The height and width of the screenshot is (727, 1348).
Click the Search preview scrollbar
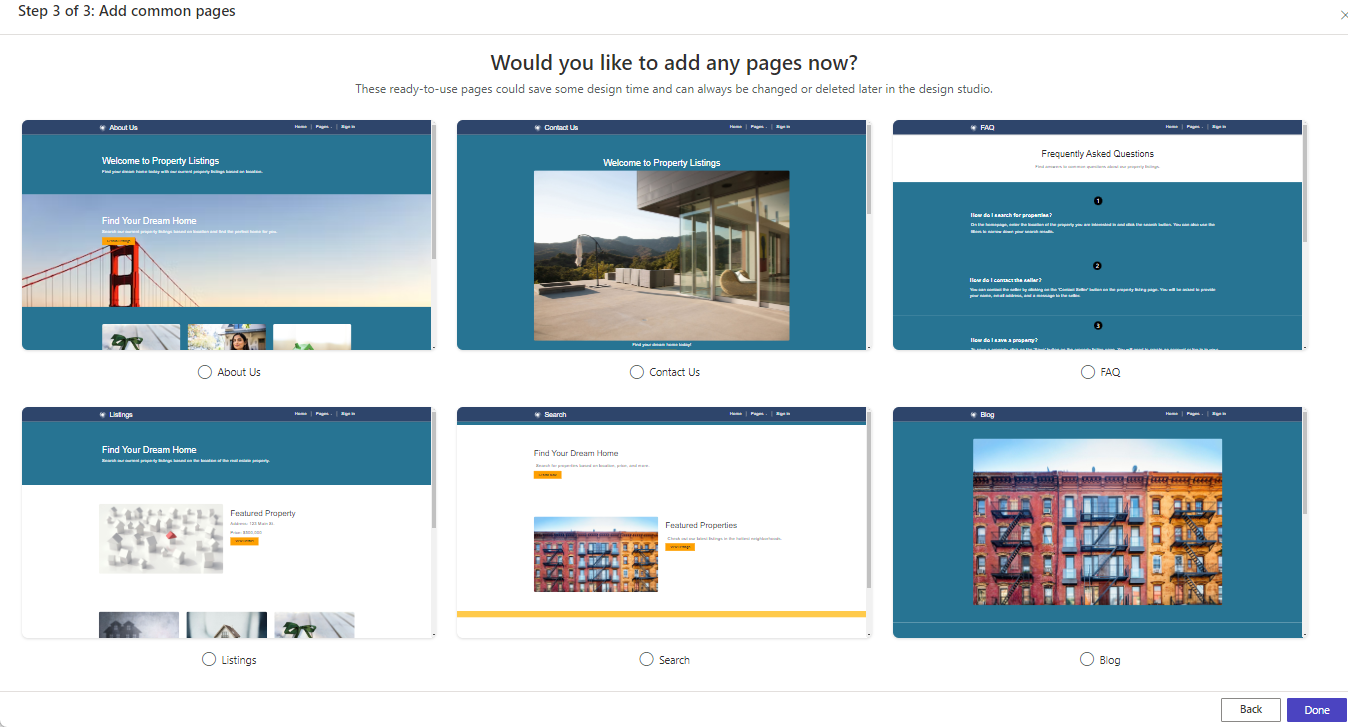(x=869, y=499)
